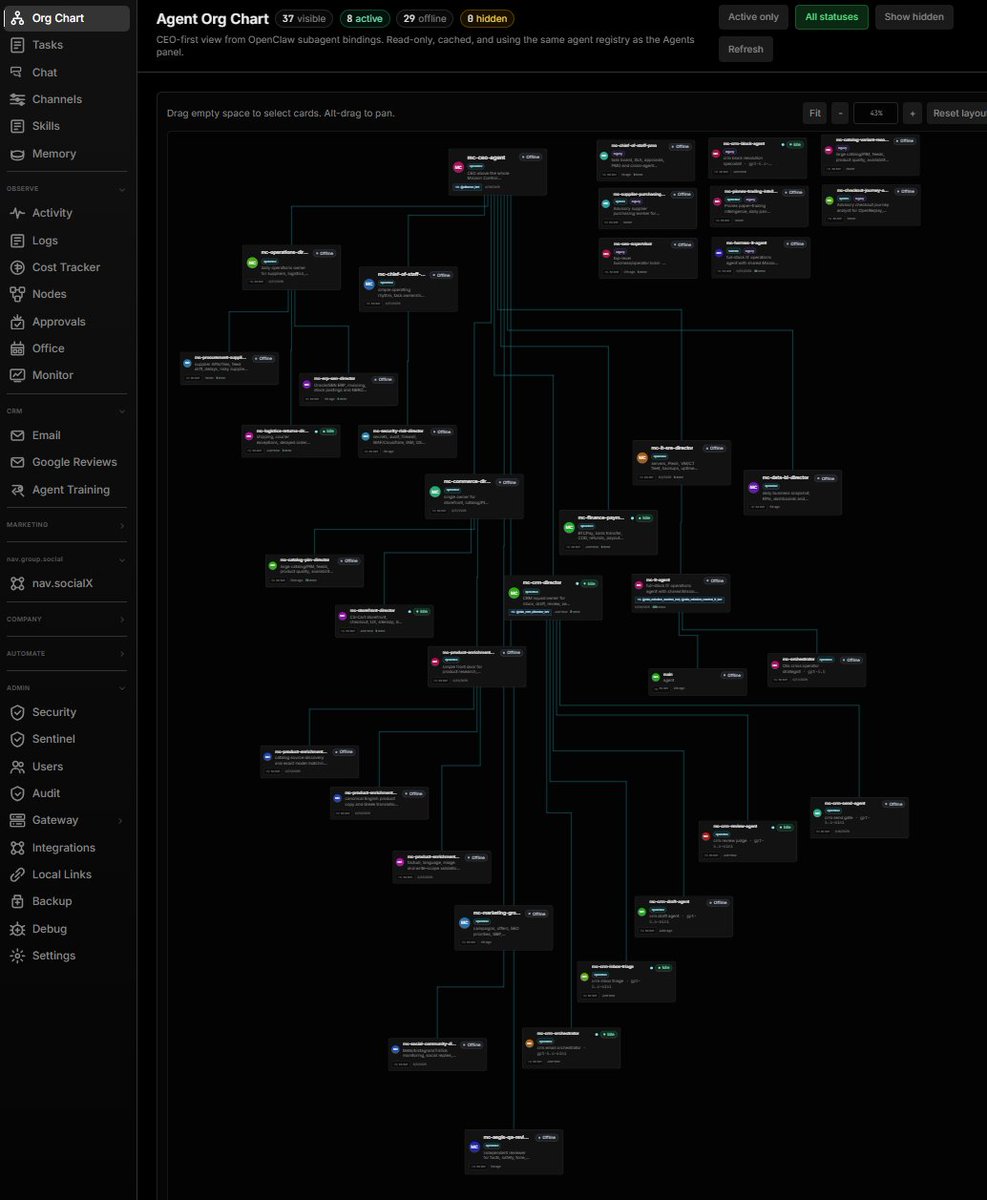Open the Google Reviews chat icon
Viewport: 987px width, 1200px height.
[x=17, y=462]
